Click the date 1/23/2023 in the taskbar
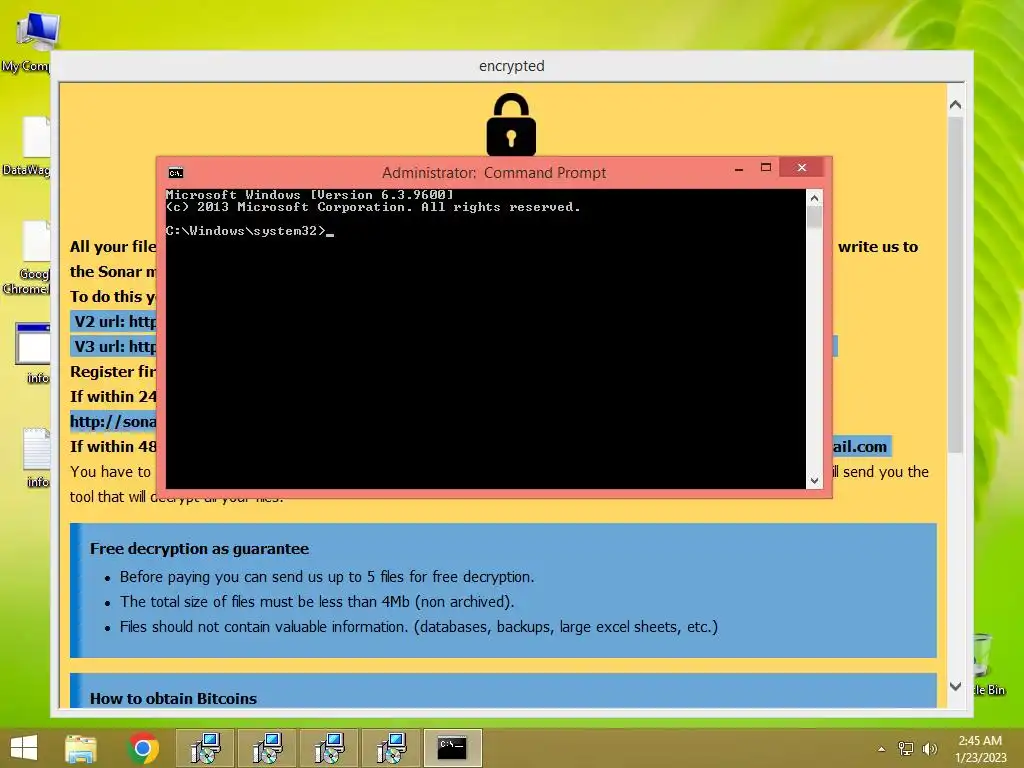This screenshot has height=768, width=1024. (x=980, y=758)
